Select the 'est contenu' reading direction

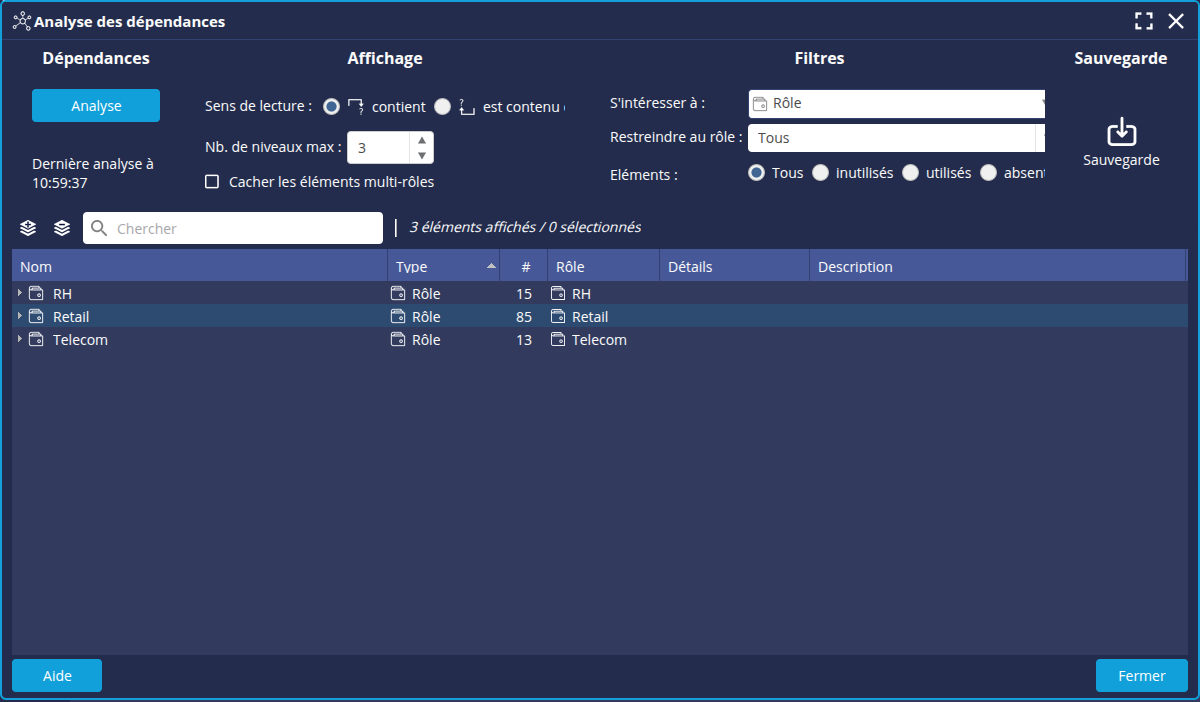coord(443,107)
